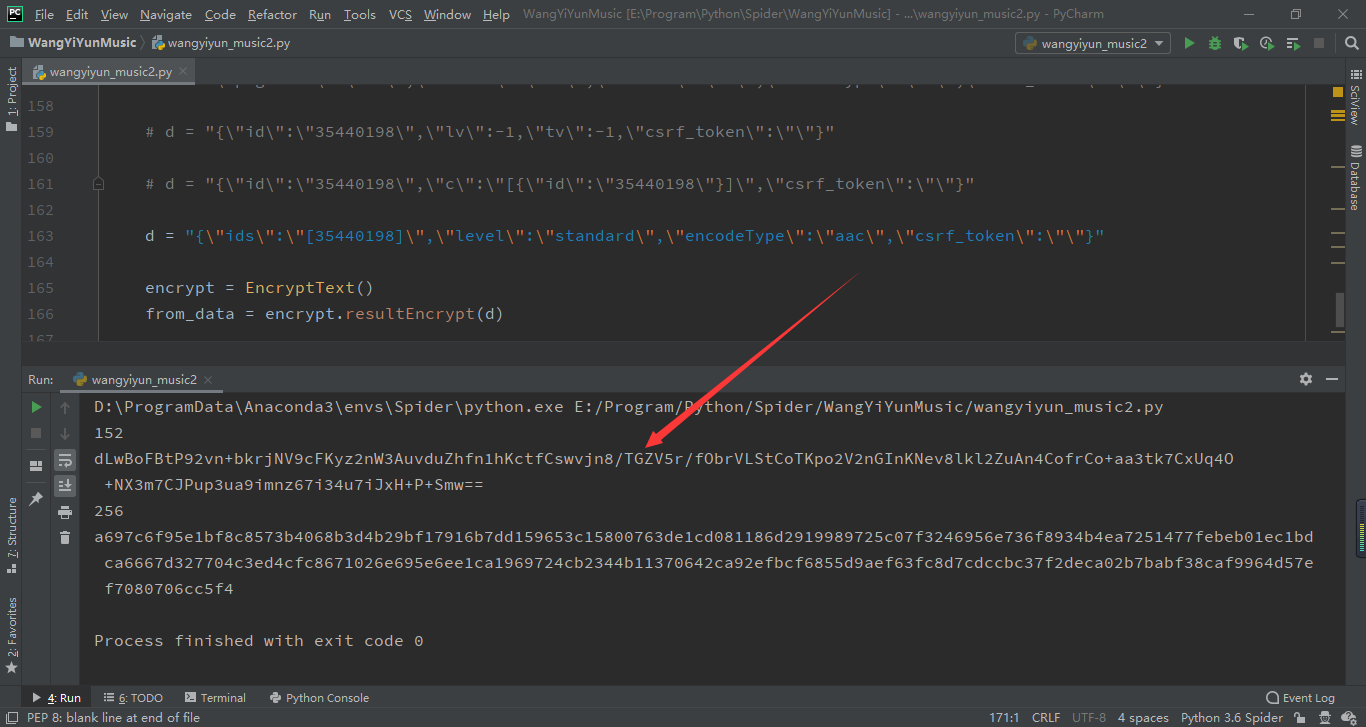Open the File menu
Image resolution: width=1366 pixels, height=727 pixels.
(x=44, y=14)
